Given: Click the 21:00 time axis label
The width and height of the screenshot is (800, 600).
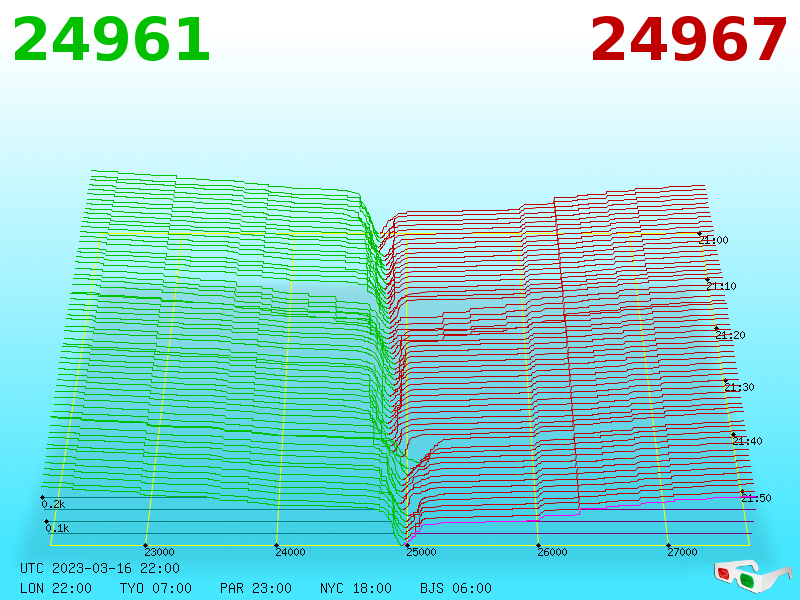Looking at the screenshot, I should pyautogui.click(x=714, y=240).
